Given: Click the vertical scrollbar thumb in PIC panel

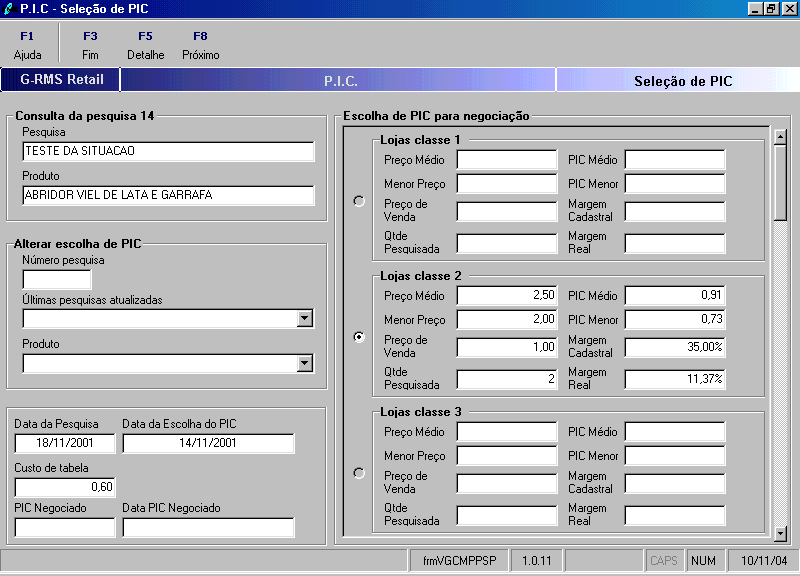Looking at the screenshot, I should [780, 183].
